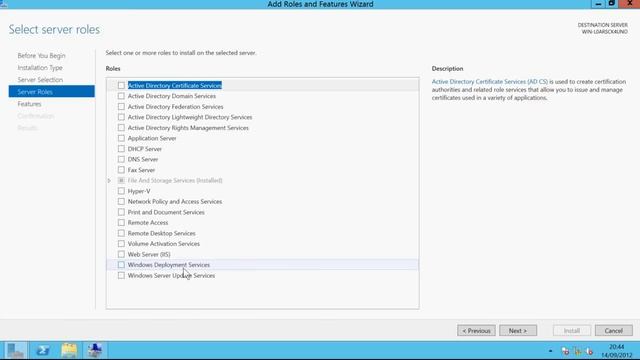Expand File And Storage Services node
This screenshot has width=640, height=360.
pyautogui.click(x=109, y=180)
